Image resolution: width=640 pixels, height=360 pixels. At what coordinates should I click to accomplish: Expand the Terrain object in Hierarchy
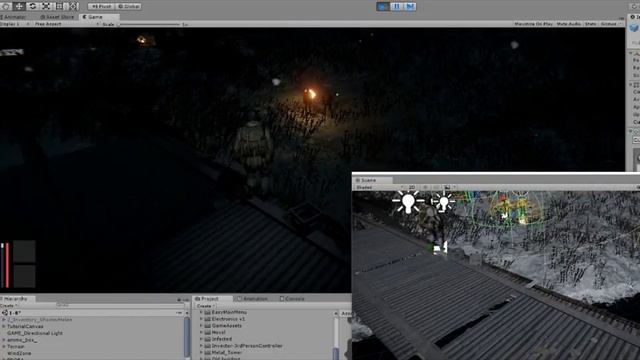(4, 347)
